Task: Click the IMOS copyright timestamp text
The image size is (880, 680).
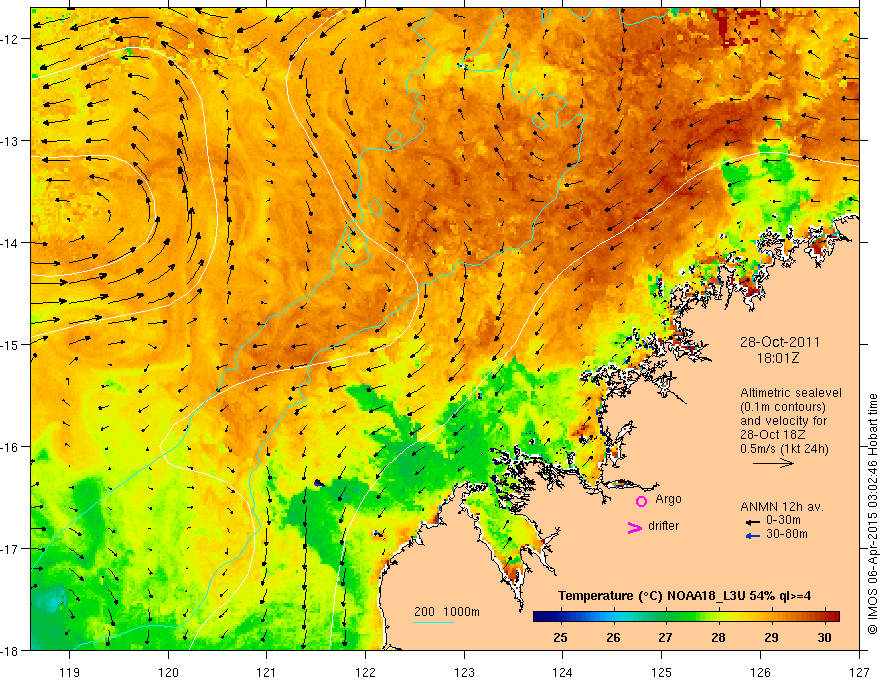Action: 872,515
